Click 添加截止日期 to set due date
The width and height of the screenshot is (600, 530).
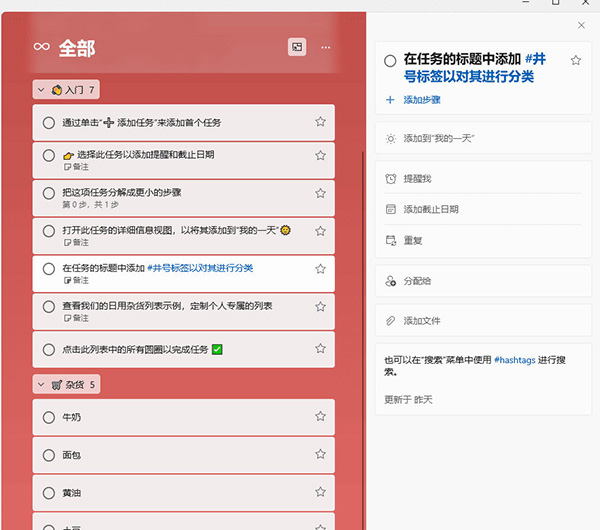tap(430, 210)
